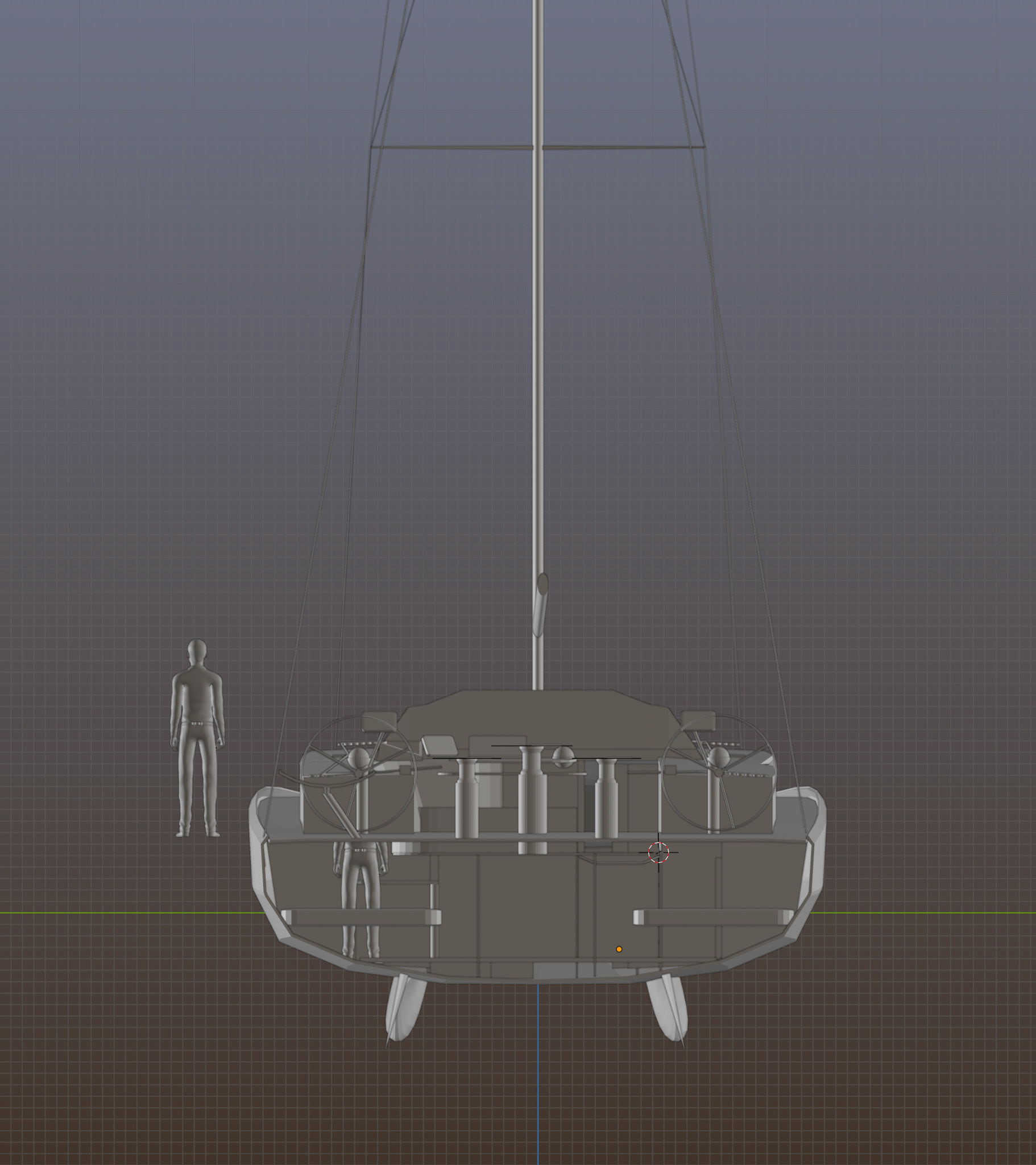The width and height of the screenshot is (1036, 1165).
Task: Select the right steering wheel
Action: tap(718, 774)
